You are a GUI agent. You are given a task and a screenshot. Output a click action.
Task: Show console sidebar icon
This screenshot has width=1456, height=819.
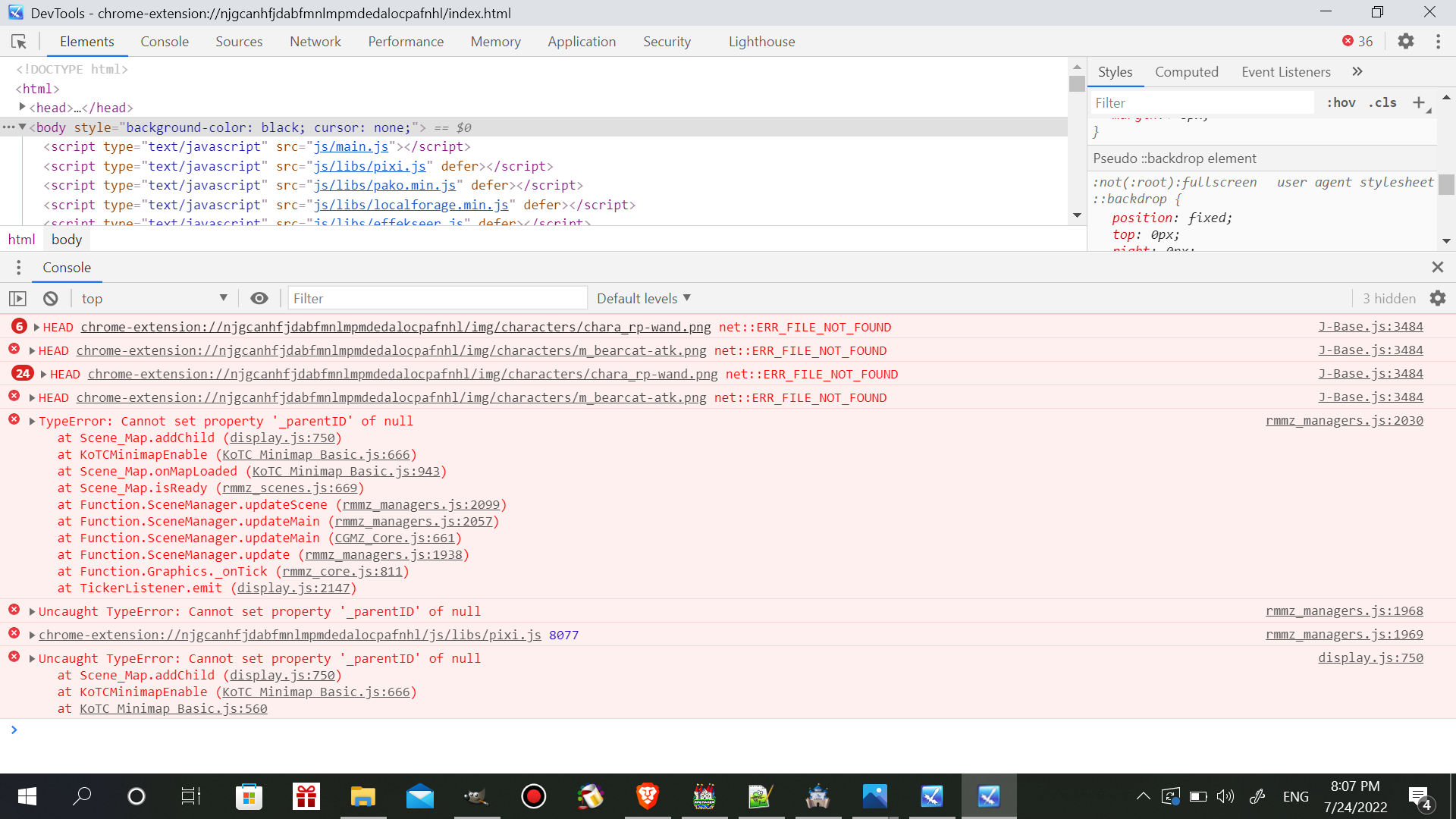pyautogui.click(x=17, y=299)
